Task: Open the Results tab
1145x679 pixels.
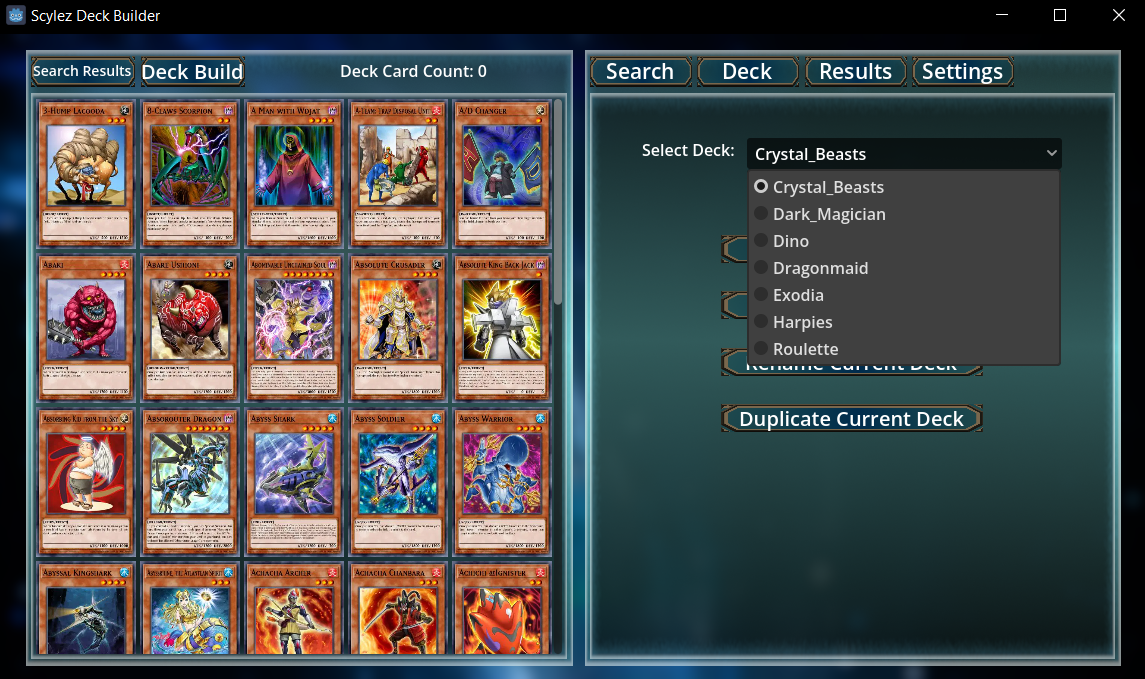Action: click(855, 72)
